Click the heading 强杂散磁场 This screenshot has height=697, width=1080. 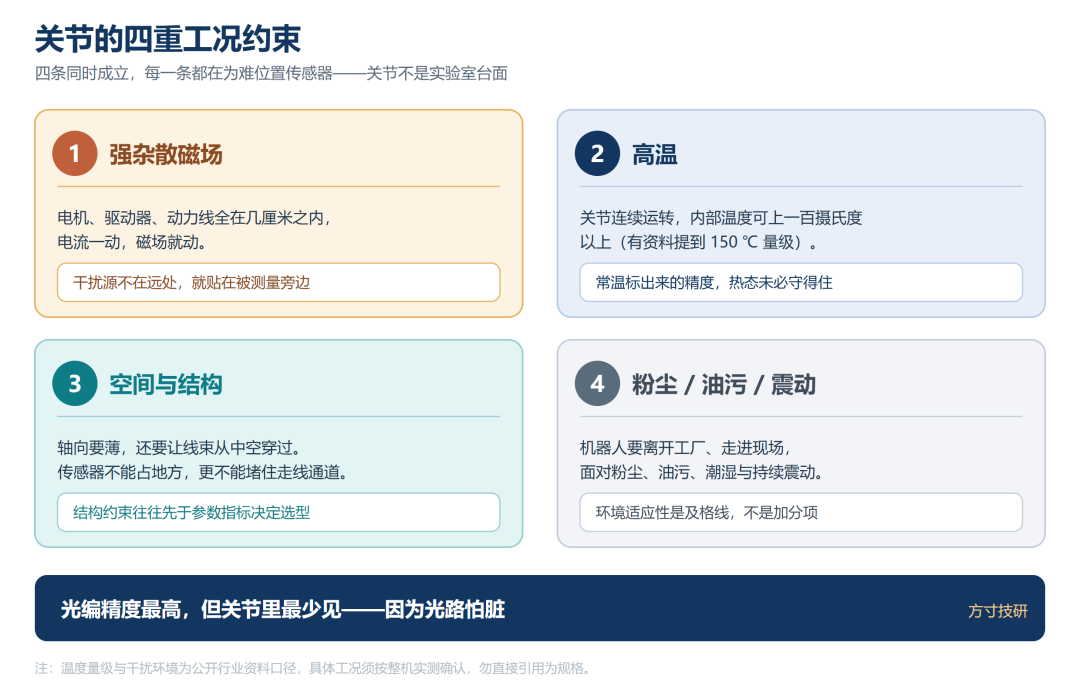pyautogui.click(x=165, y=154)
